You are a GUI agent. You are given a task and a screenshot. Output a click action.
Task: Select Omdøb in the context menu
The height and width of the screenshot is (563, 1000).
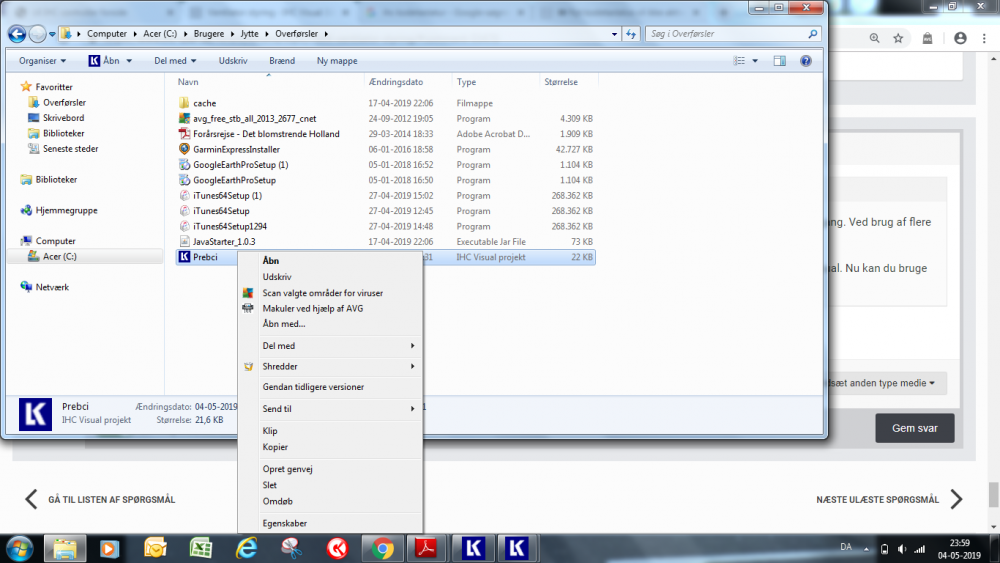click(277, 501)
